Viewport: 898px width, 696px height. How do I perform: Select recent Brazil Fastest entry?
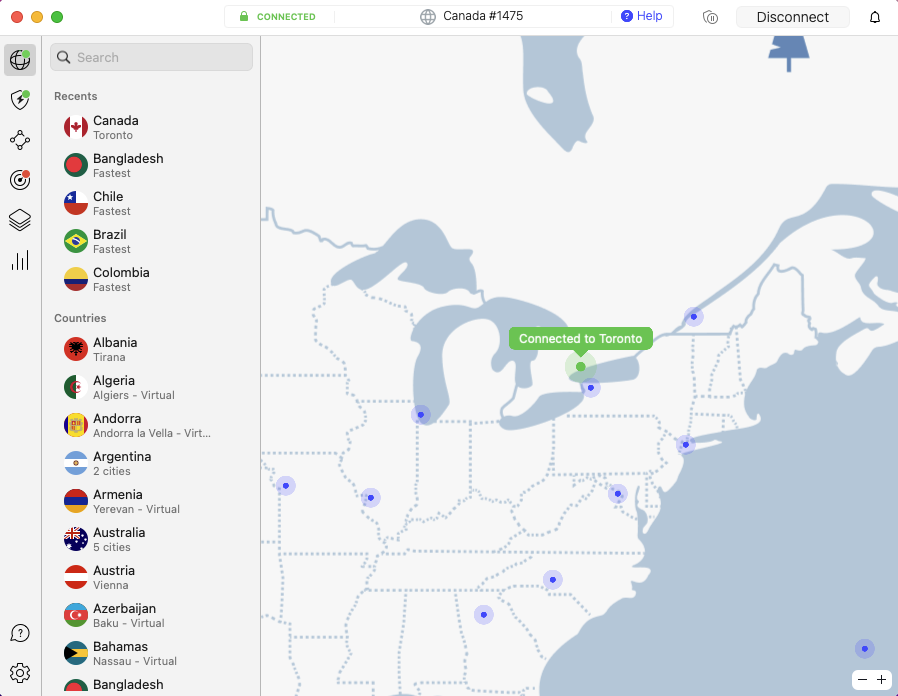(151, 241)
